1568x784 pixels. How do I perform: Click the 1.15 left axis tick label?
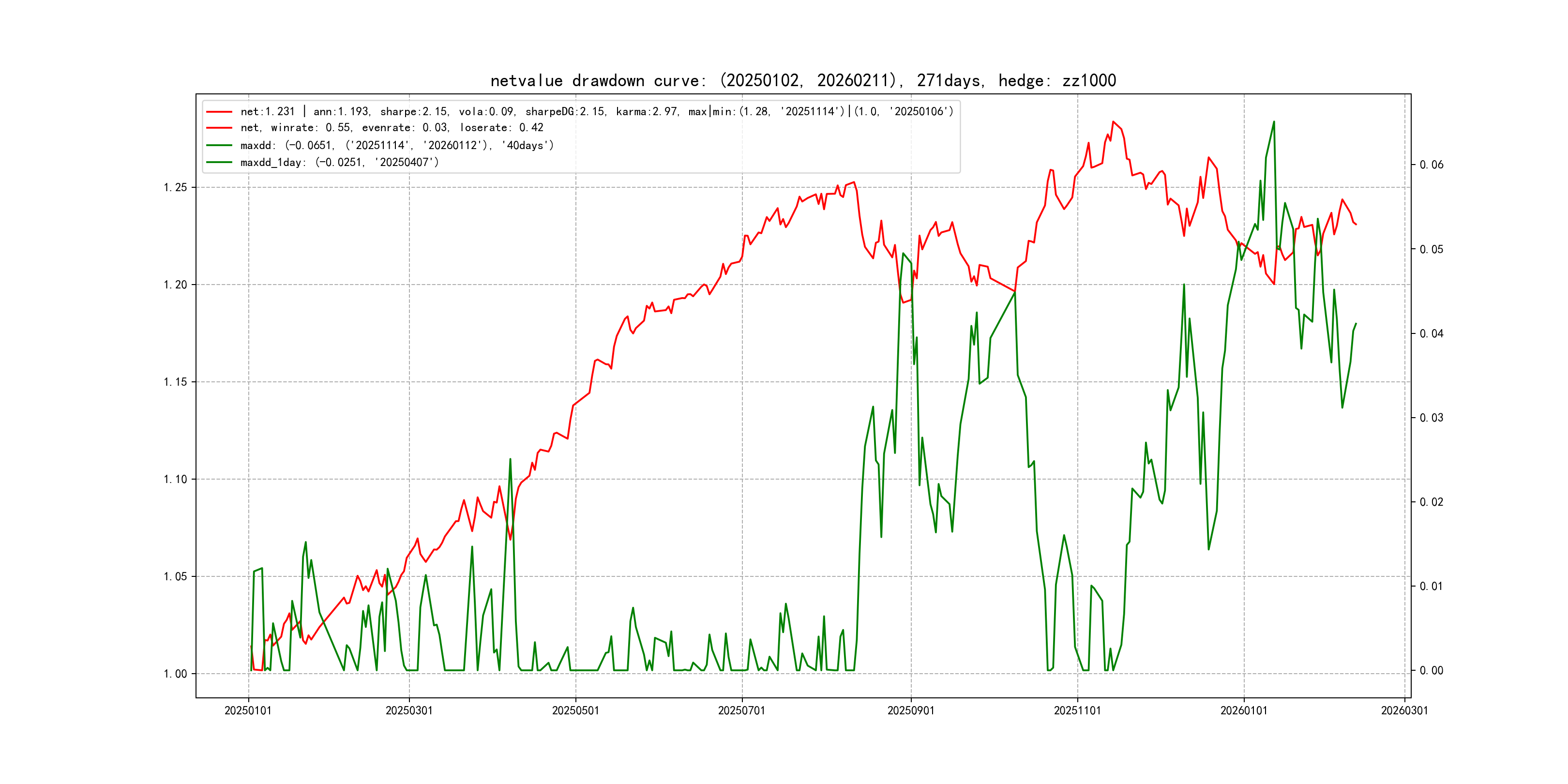point(175,382)
